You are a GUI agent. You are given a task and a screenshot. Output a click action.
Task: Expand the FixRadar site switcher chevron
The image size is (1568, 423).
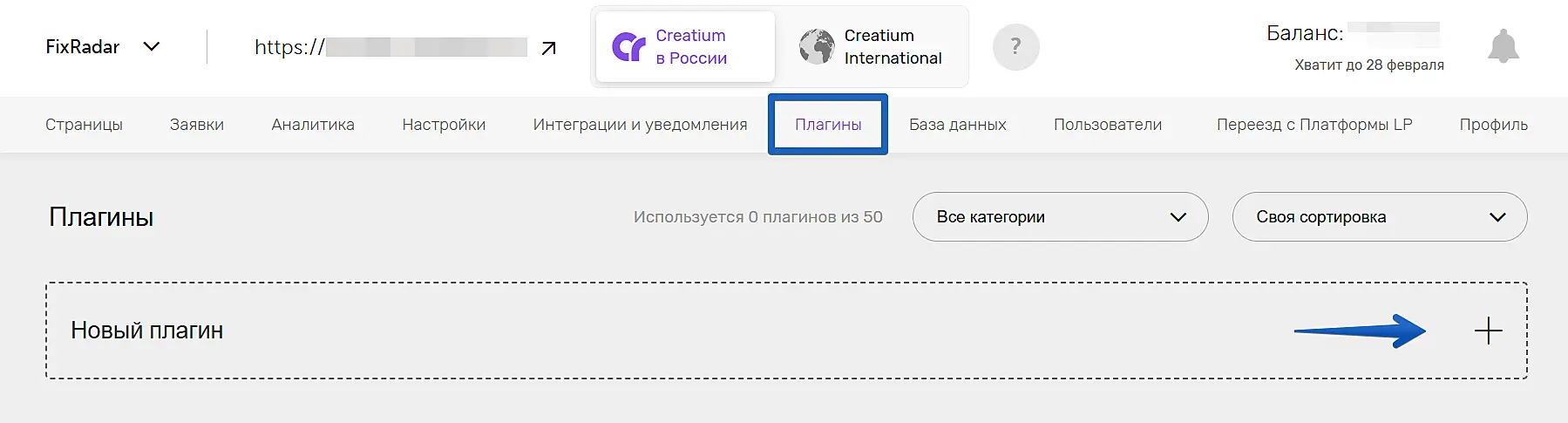pyautogui.click(x=152, y=47)
